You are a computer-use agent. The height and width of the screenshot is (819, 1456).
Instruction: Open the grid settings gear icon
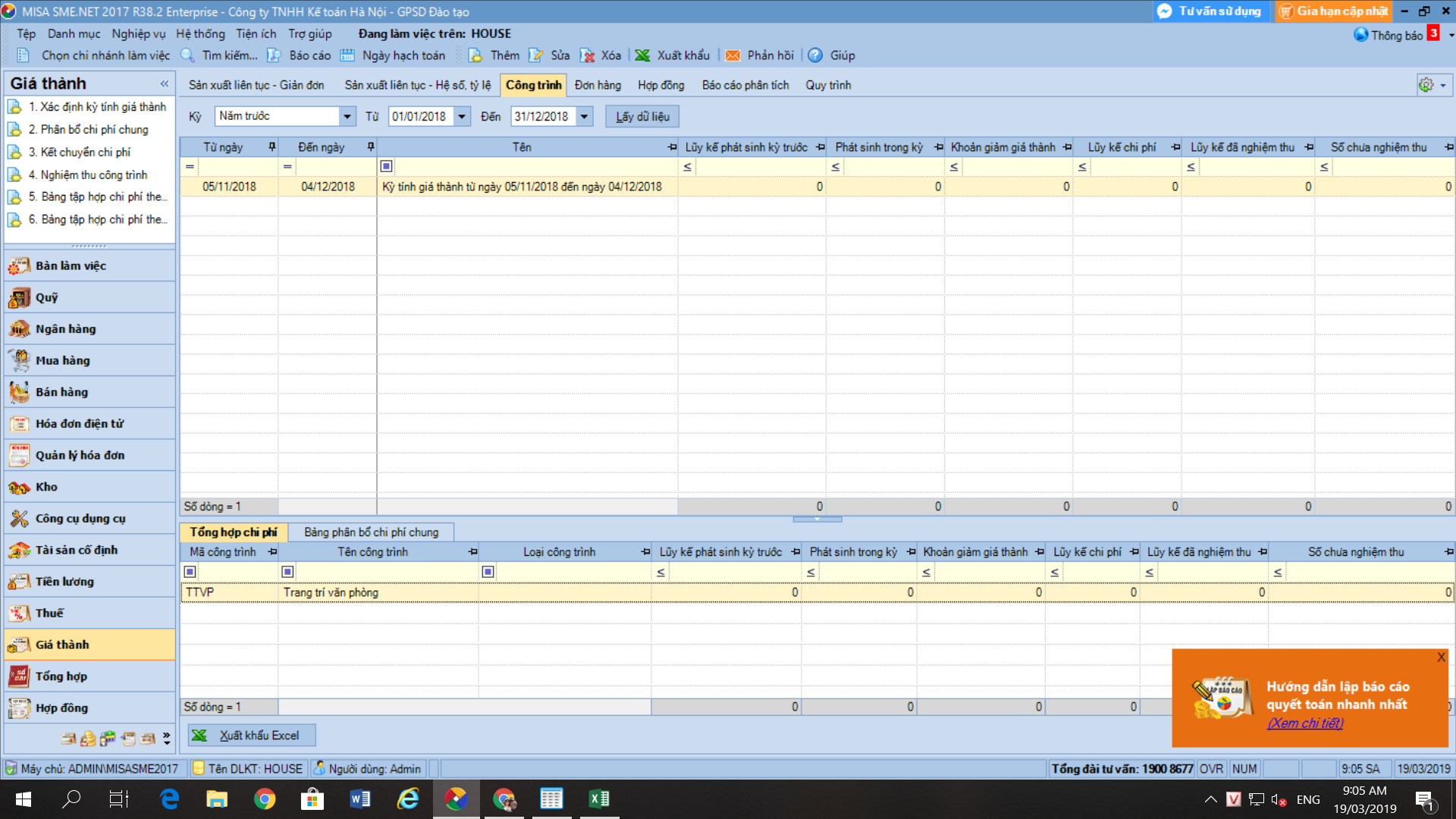point(1426,85)
